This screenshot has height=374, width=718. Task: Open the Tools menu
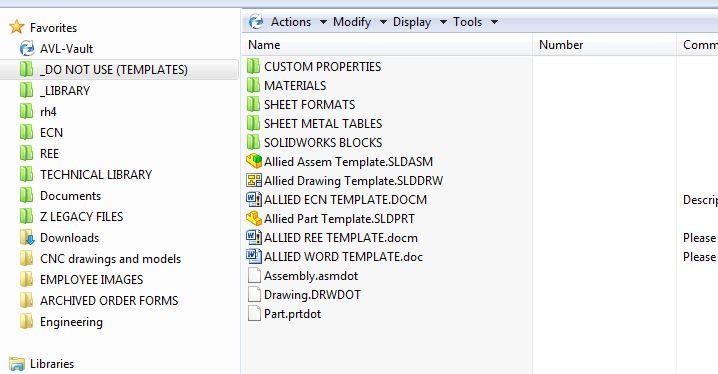pyautogui.click(x=467, y=22)
